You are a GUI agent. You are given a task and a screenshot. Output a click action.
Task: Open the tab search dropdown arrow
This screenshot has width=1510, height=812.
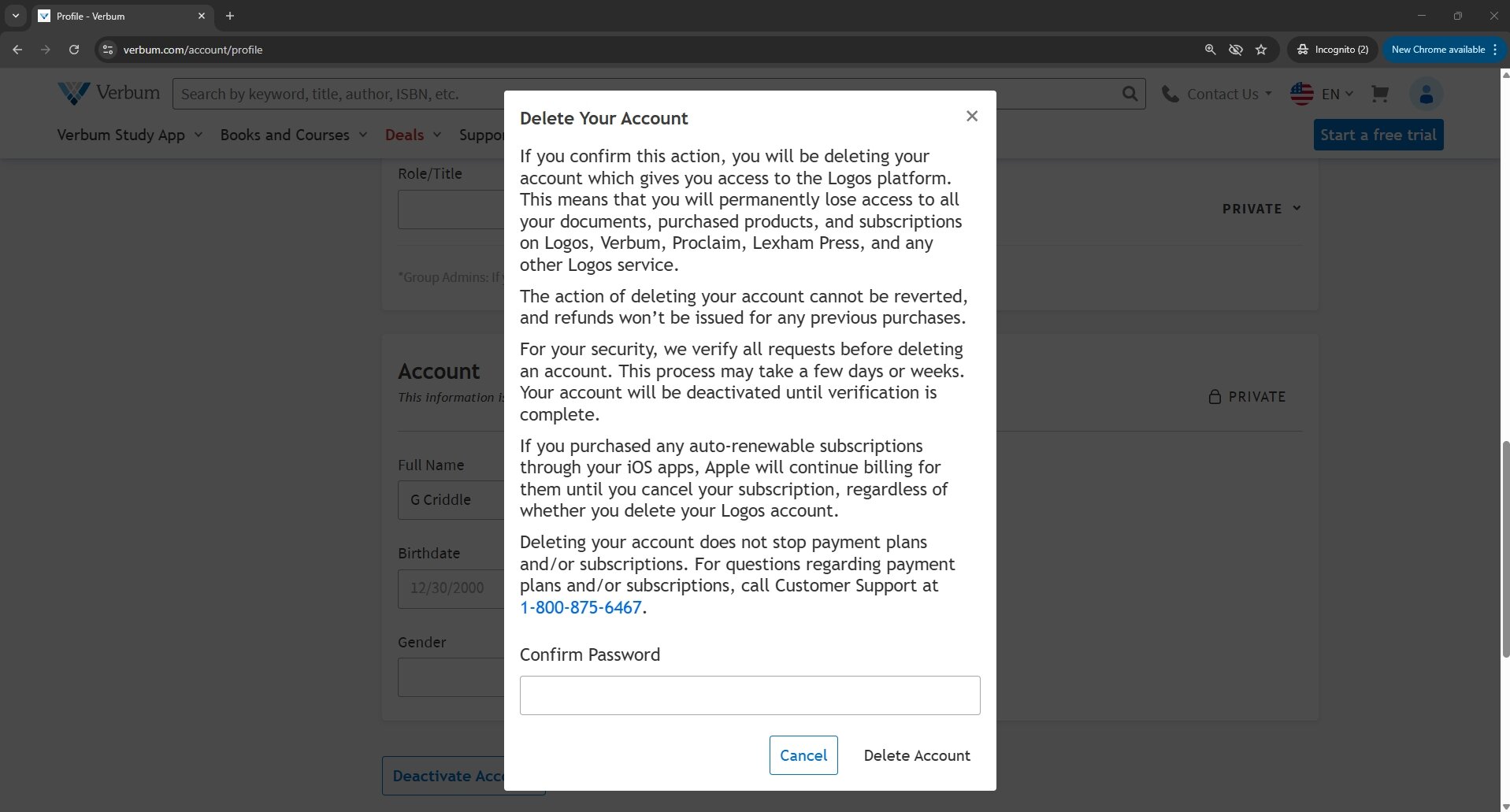[x=15, y=16]
